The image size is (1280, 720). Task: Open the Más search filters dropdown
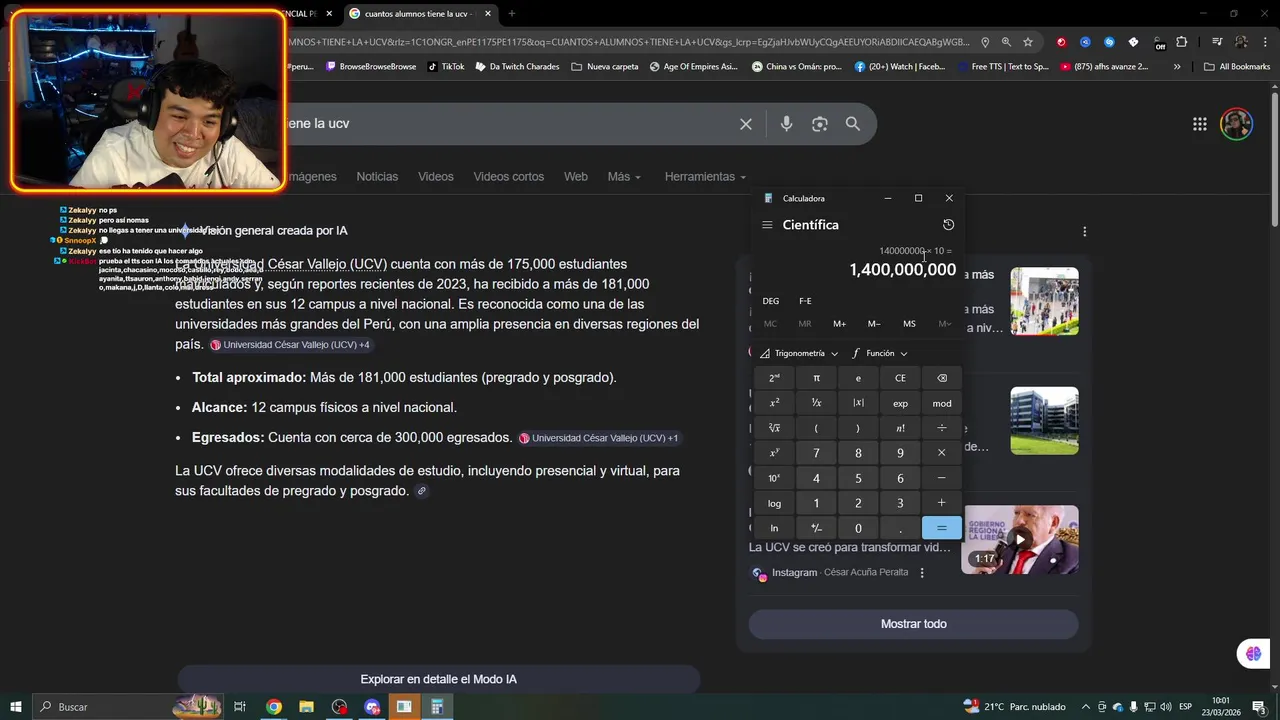tap(624, 177)
